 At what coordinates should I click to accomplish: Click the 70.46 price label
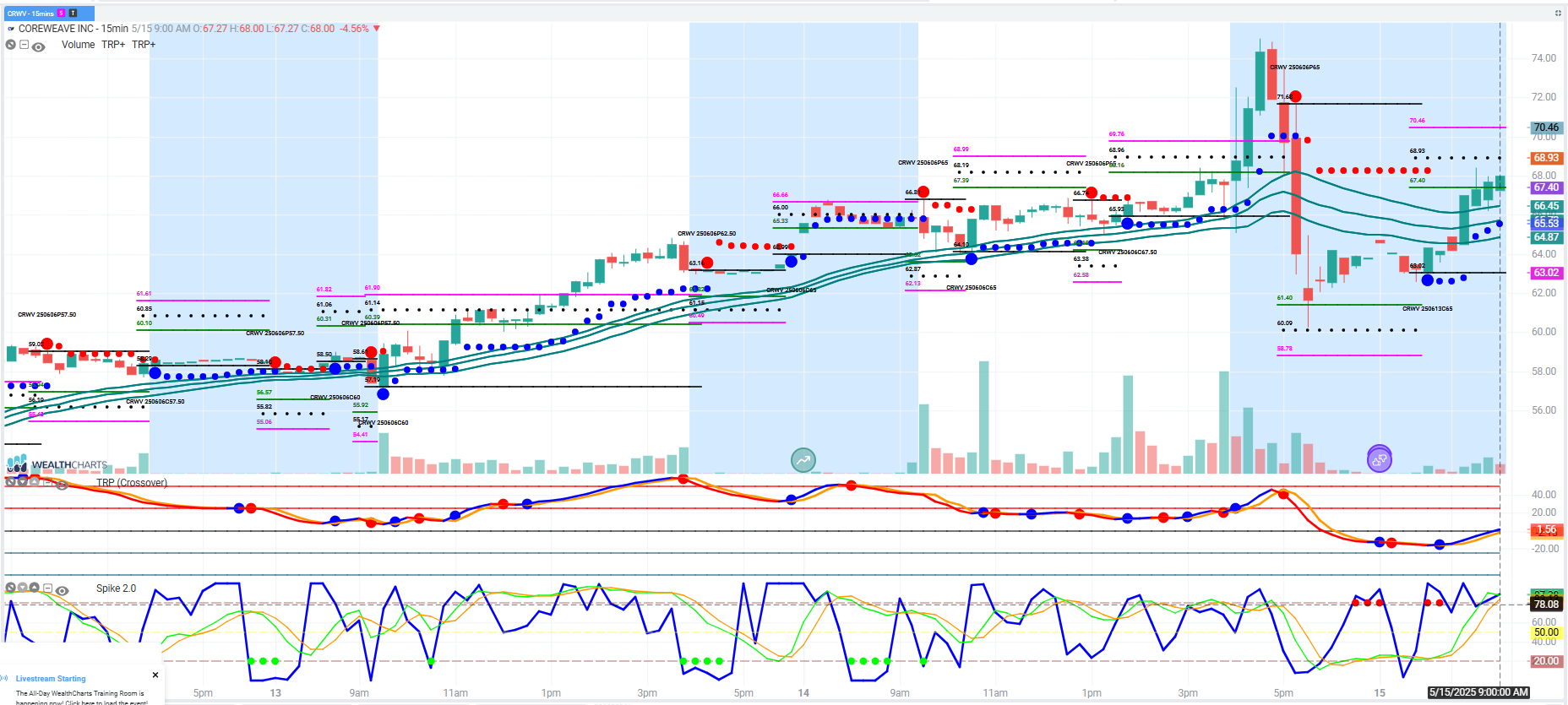pyautogui.click(x=1546, y=127)
